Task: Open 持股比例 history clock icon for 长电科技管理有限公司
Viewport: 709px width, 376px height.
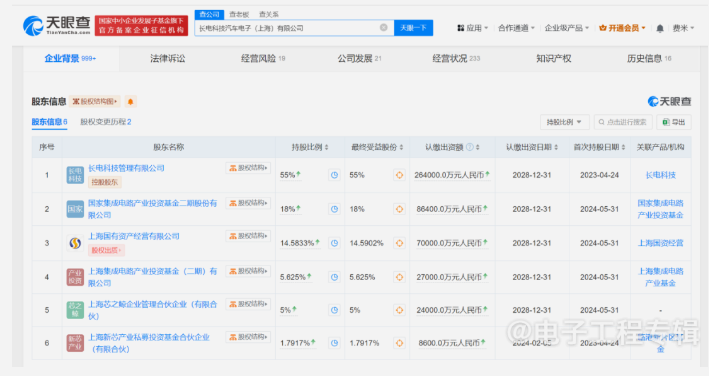Action: 334,175
